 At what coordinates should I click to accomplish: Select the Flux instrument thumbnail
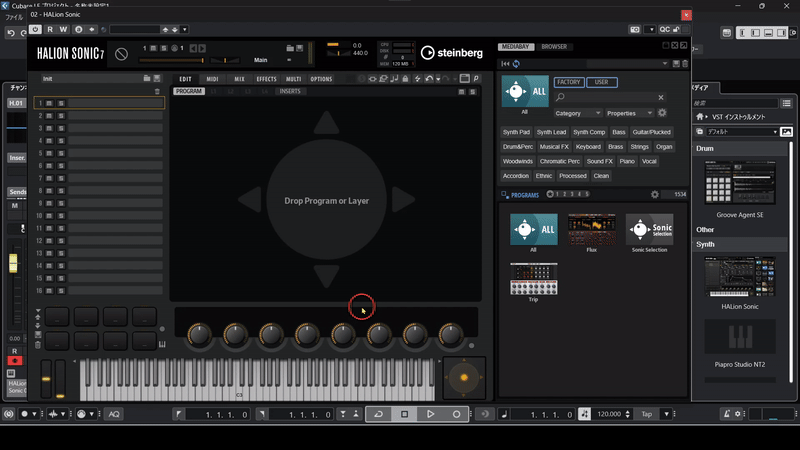[x=591, y=230]
